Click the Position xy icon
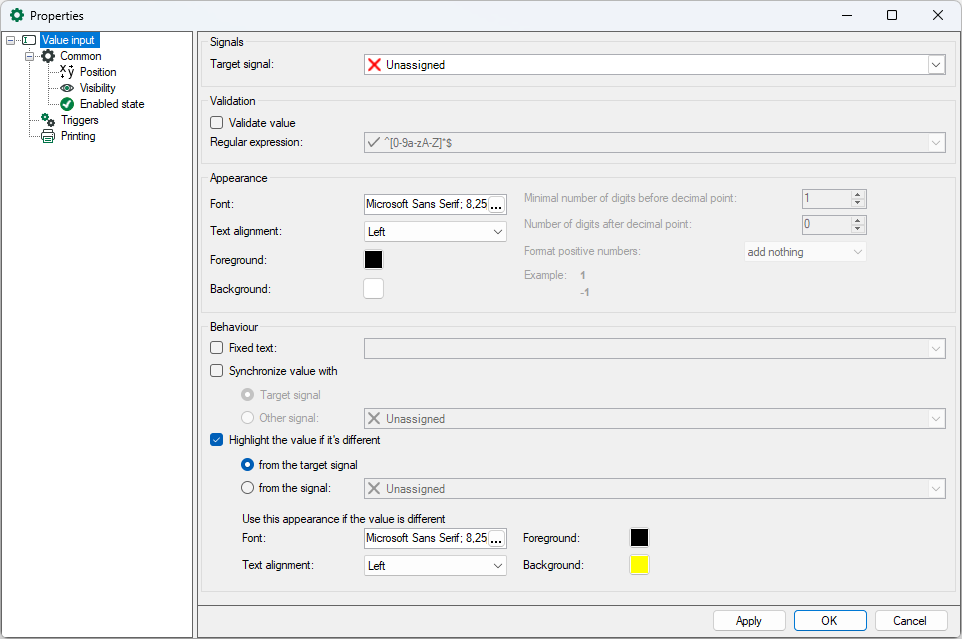The height and width of the screenshot is (639, 962). [67, 72]
